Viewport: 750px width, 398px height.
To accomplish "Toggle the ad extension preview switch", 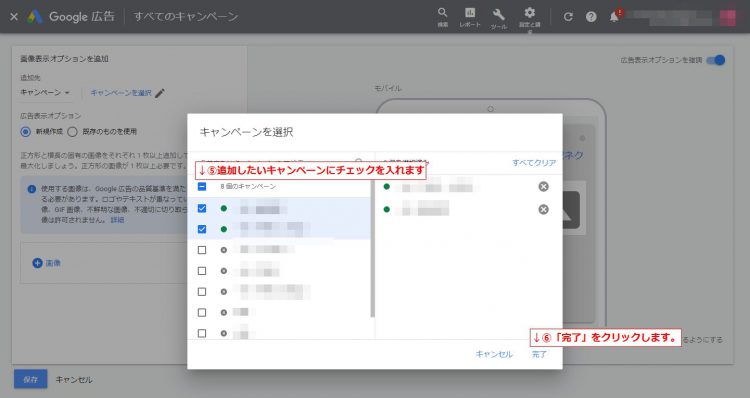I will 716,60.
